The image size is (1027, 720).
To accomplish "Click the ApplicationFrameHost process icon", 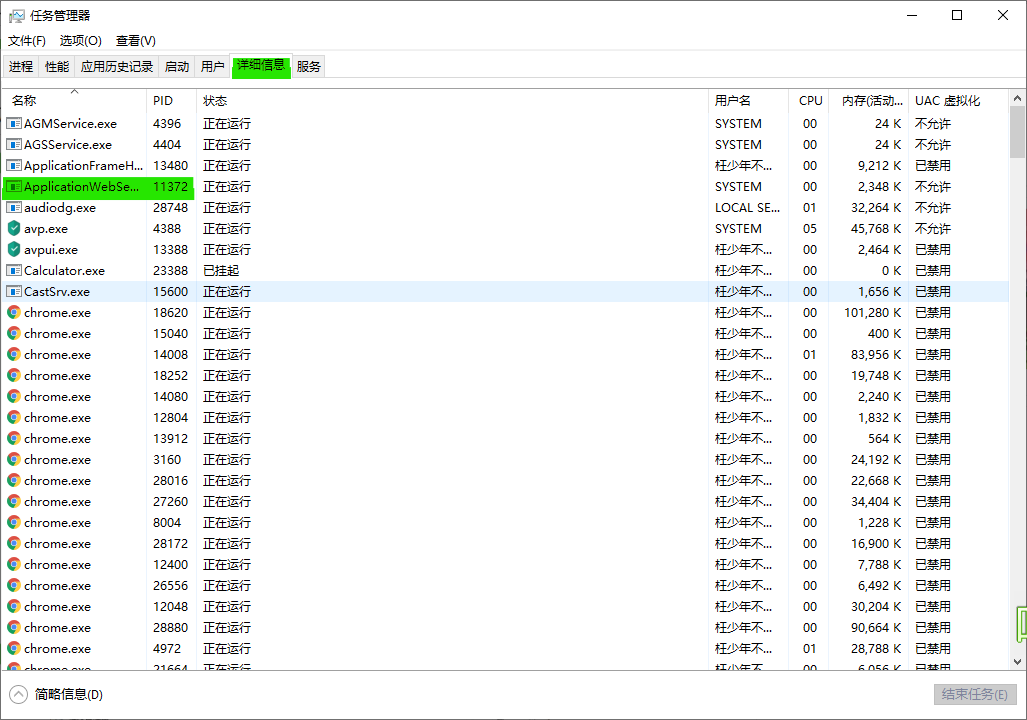I will [x=14, y=165].
